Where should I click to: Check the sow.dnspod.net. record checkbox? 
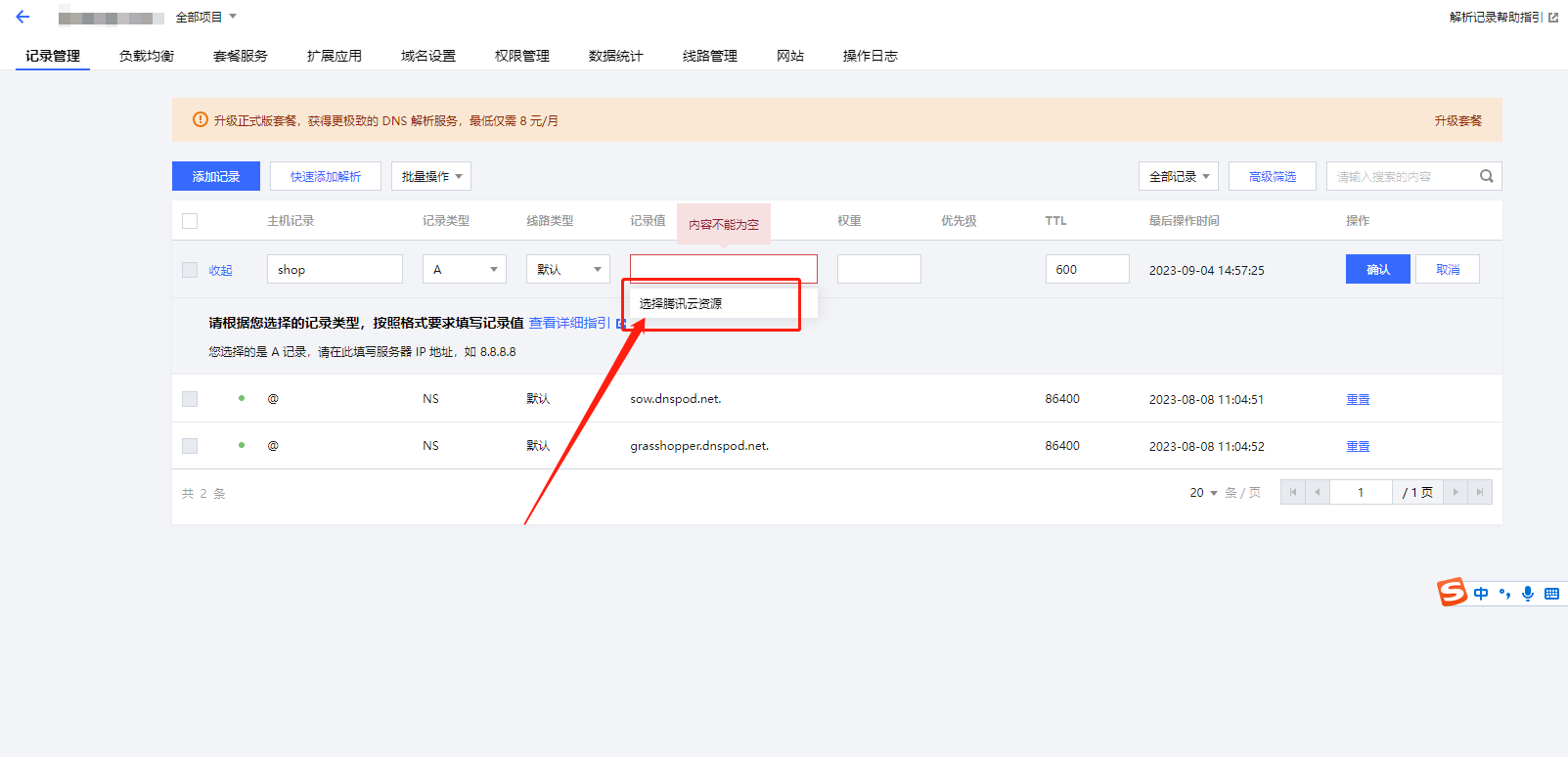click(190, 399)
